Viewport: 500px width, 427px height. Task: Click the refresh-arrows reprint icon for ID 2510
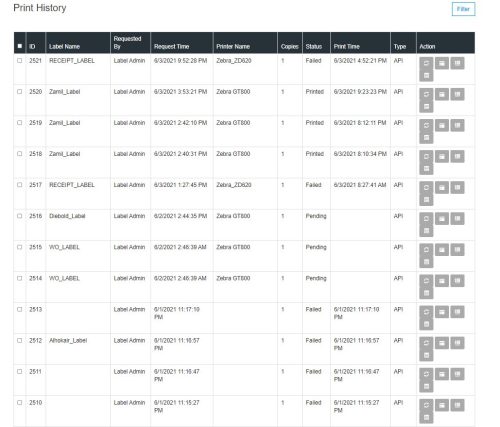click(426, 405)
